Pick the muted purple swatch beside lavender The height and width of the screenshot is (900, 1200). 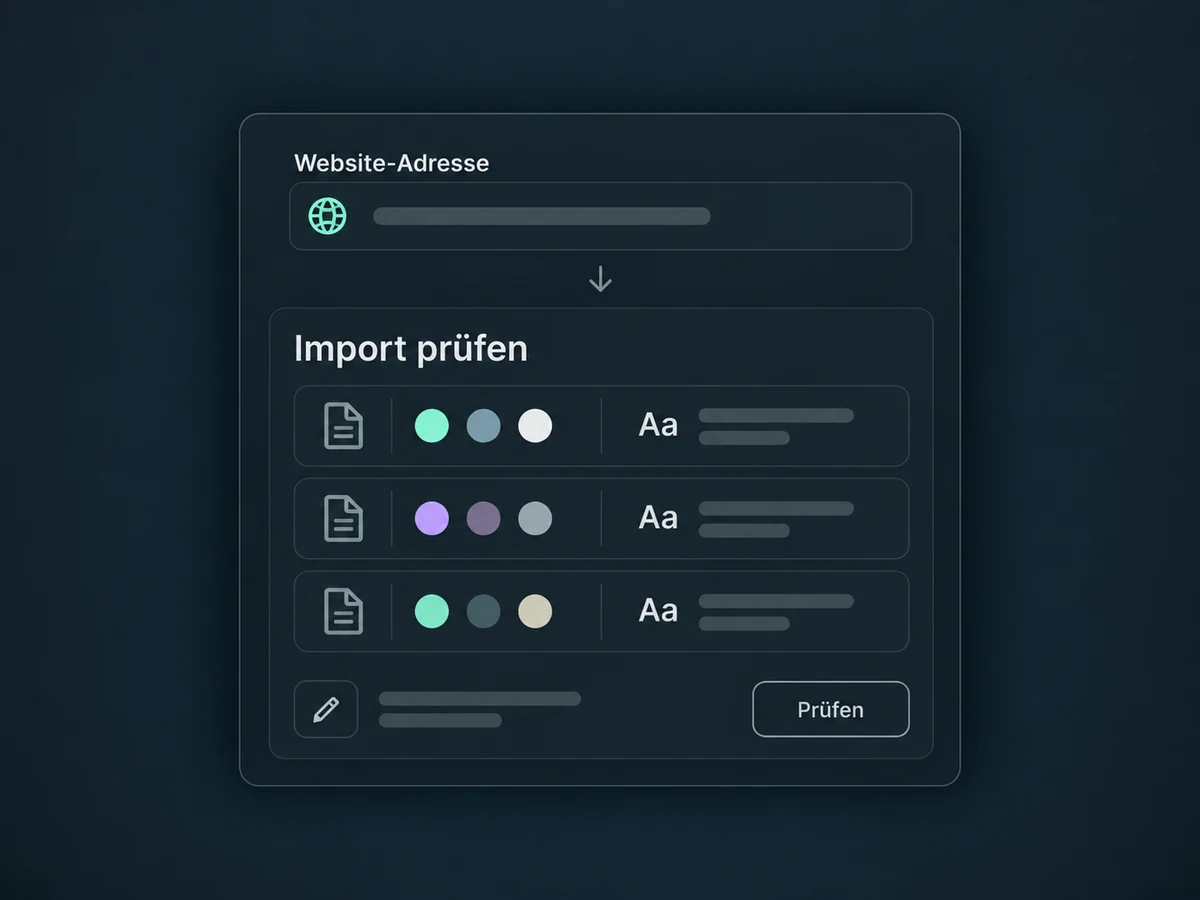[484, 519]
